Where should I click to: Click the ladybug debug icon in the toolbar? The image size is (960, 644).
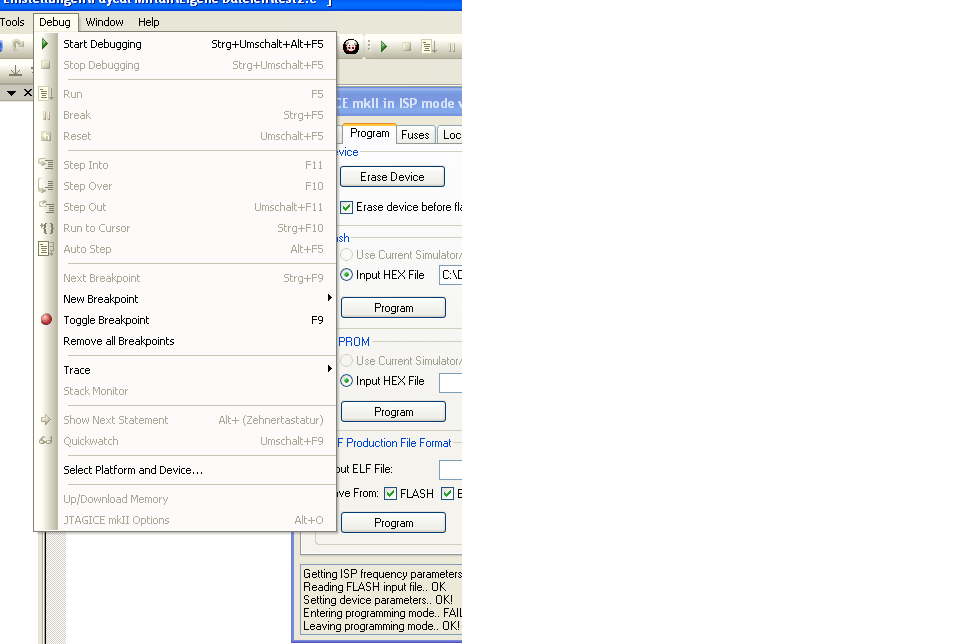pos(351,47)
